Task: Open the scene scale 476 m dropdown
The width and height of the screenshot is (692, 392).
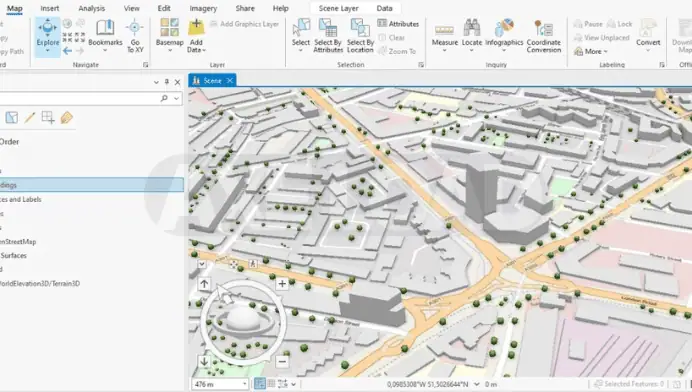Action: point(244,384)
